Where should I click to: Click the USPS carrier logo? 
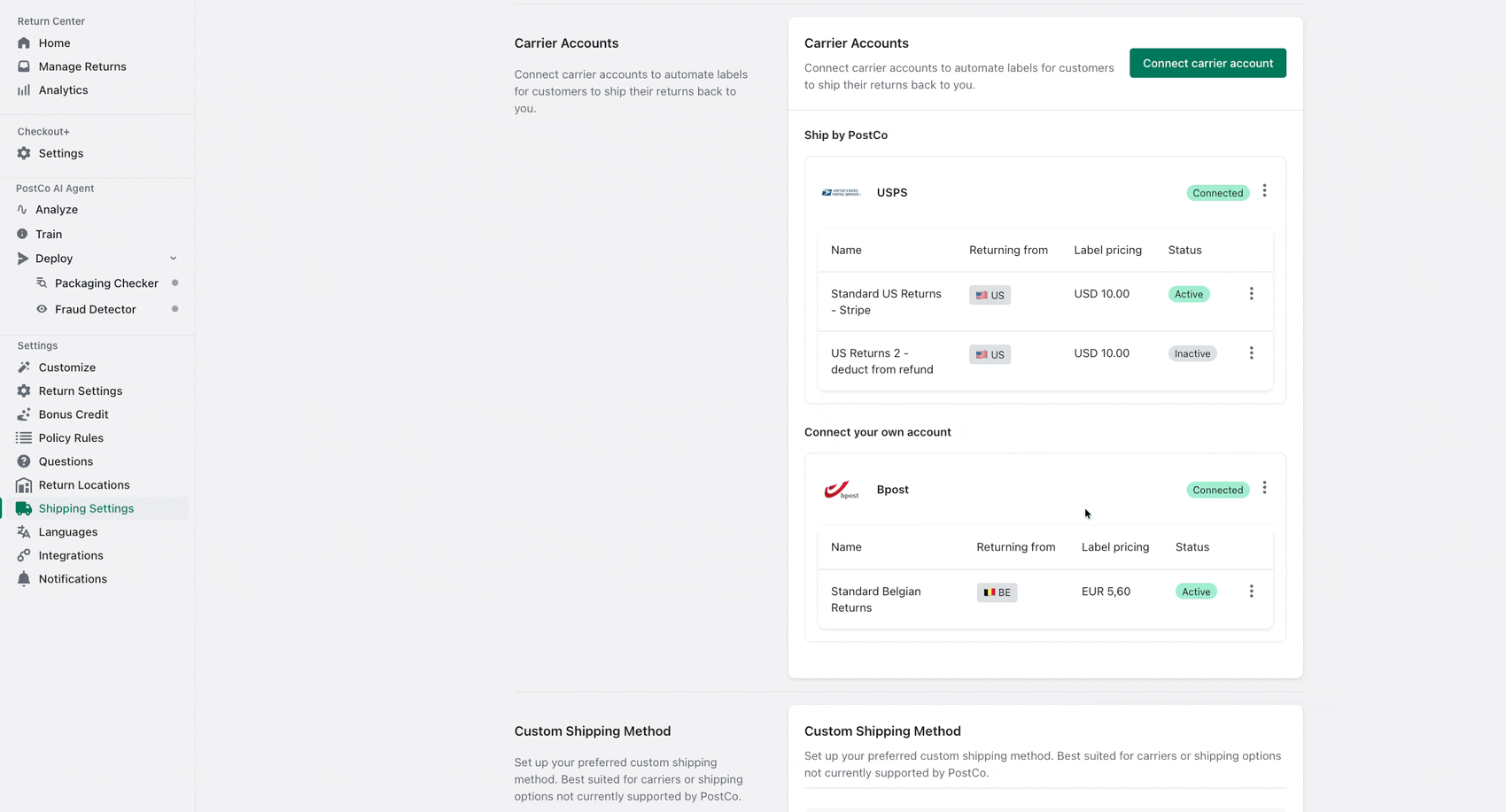[x=841, y=193]
